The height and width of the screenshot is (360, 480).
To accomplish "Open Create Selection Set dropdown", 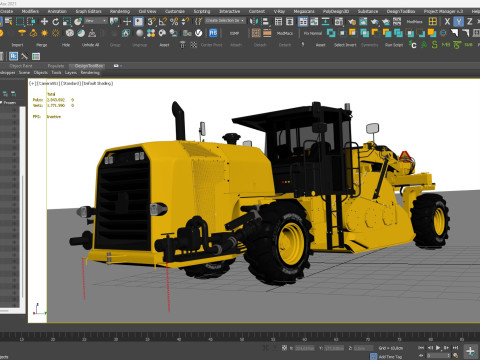I will tap(225, 21).
